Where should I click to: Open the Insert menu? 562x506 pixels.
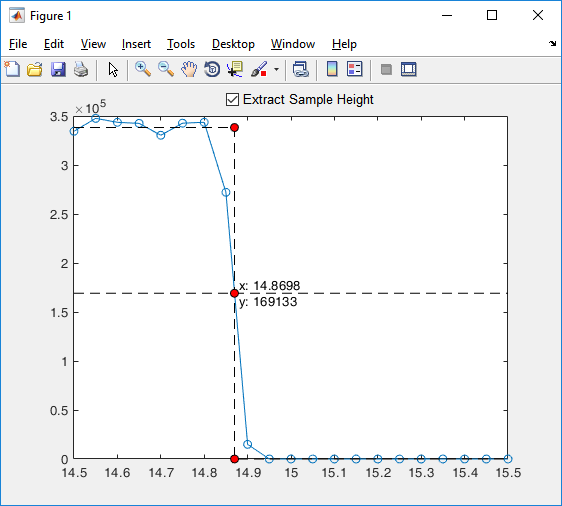(136, 44)
